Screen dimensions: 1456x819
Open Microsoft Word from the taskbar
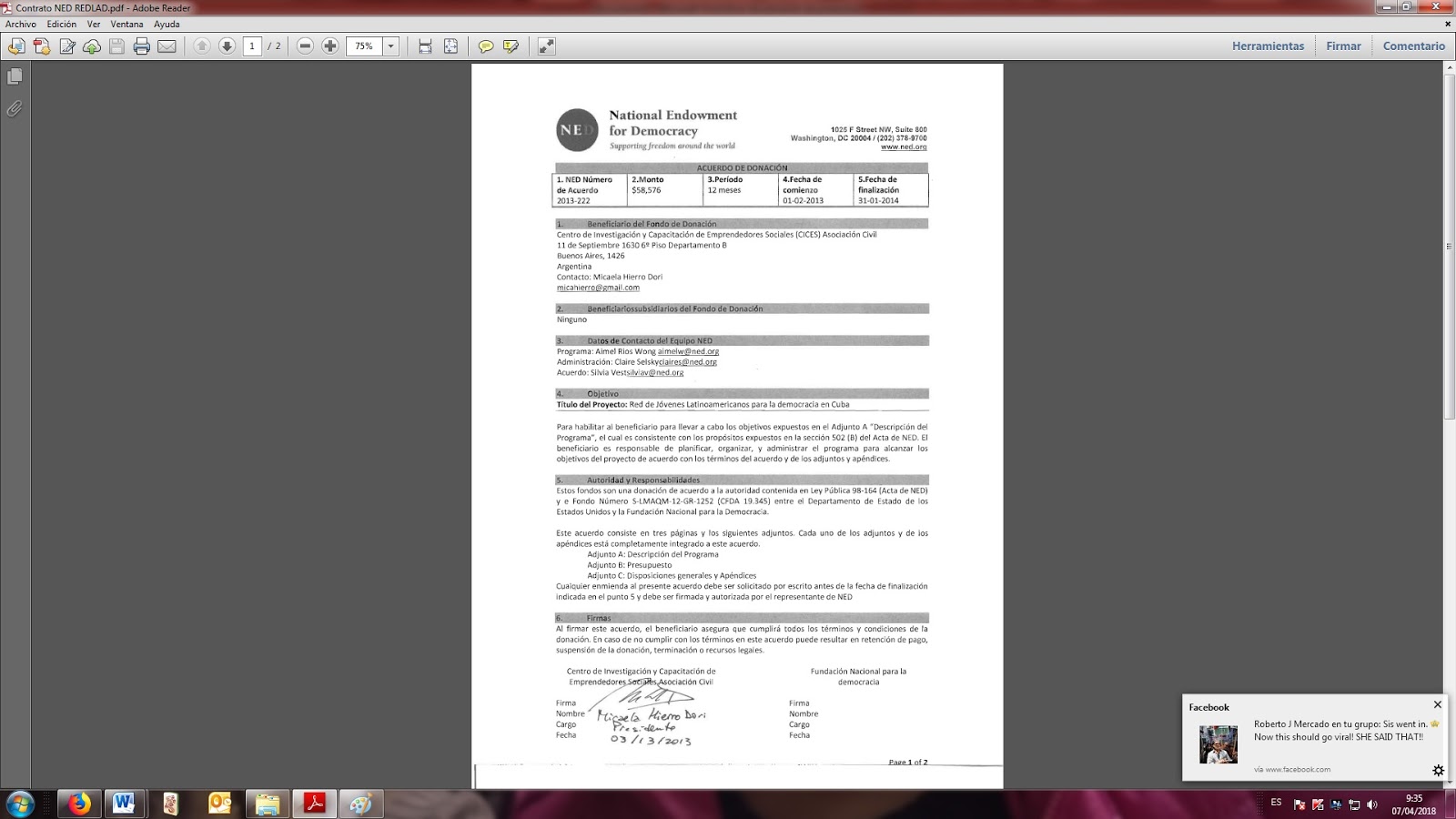click(x=124, y=804)
